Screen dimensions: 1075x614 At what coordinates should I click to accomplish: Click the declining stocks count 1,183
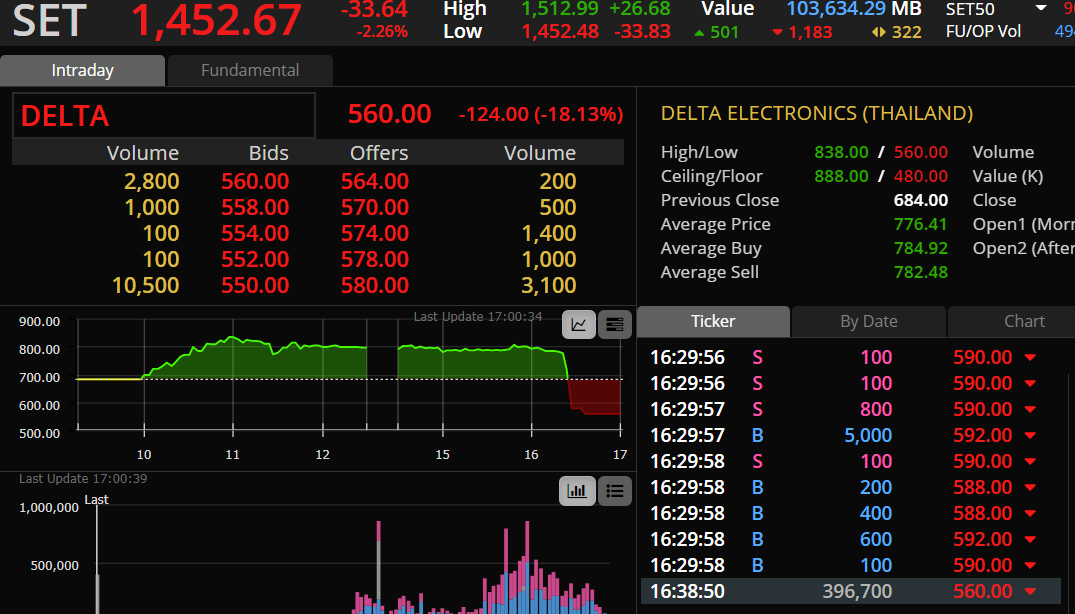(x=811, y=32)
